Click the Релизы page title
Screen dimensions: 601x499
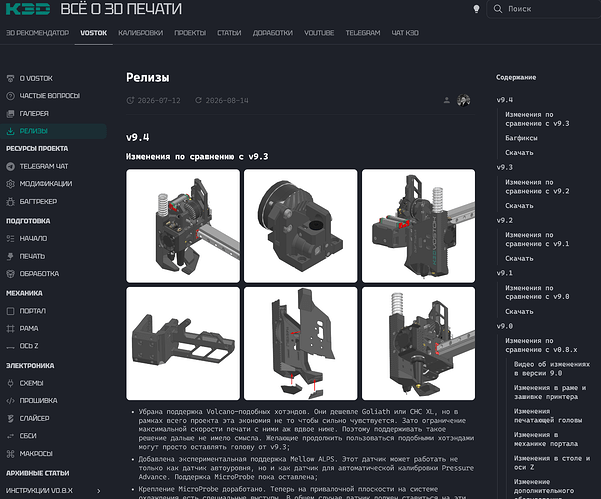[x=148, y=78]
